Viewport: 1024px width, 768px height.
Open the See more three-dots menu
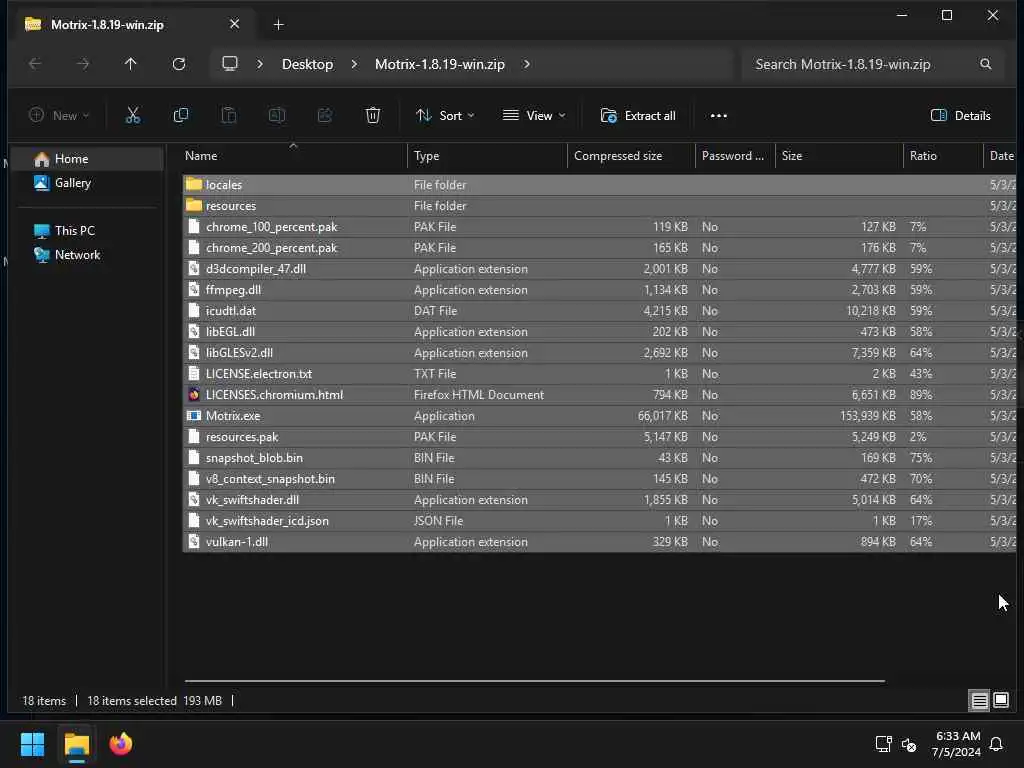(x=718, y=116)
